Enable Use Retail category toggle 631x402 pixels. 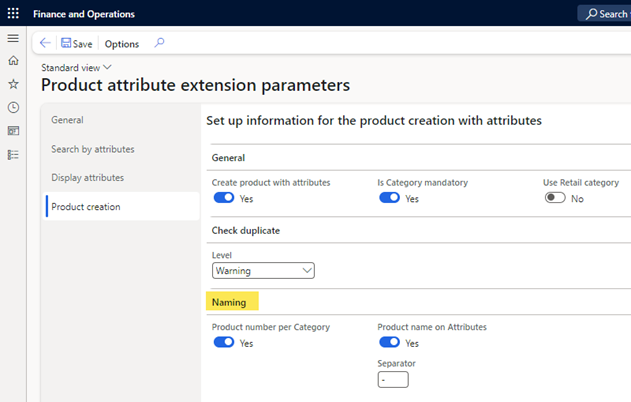pos(555,198)
